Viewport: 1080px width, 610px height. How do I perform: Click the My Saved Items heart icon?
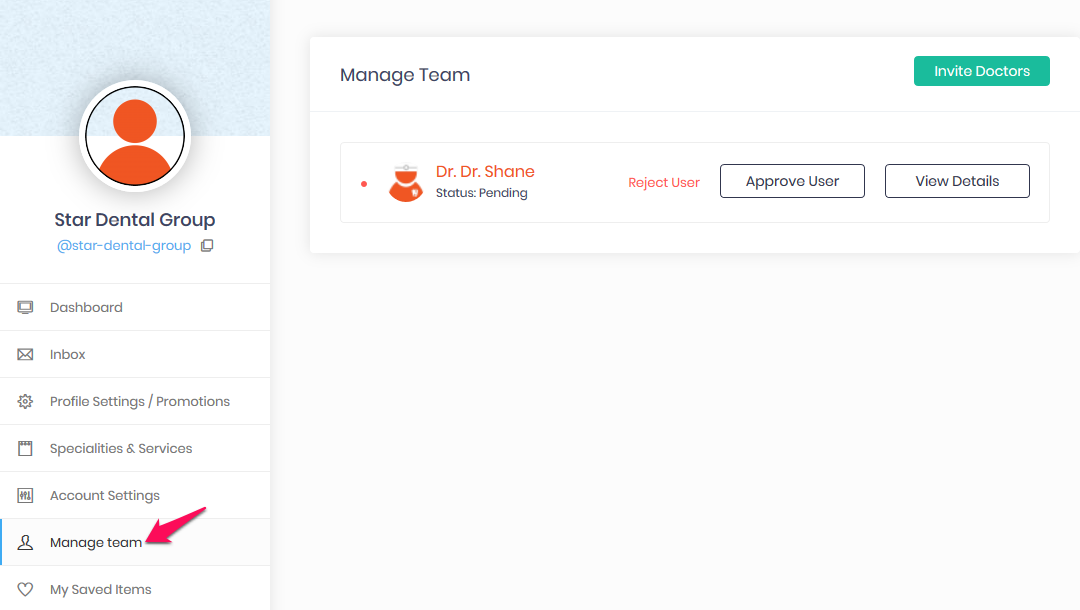click(25, 589)
